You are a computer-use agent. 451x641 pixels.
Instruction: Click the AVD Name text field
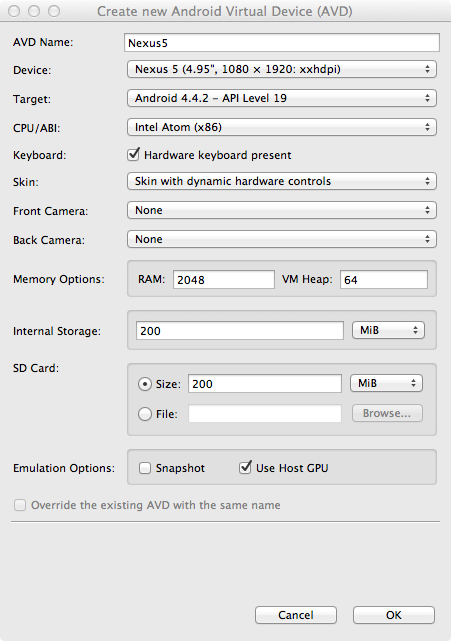click(x=282, y=43)
